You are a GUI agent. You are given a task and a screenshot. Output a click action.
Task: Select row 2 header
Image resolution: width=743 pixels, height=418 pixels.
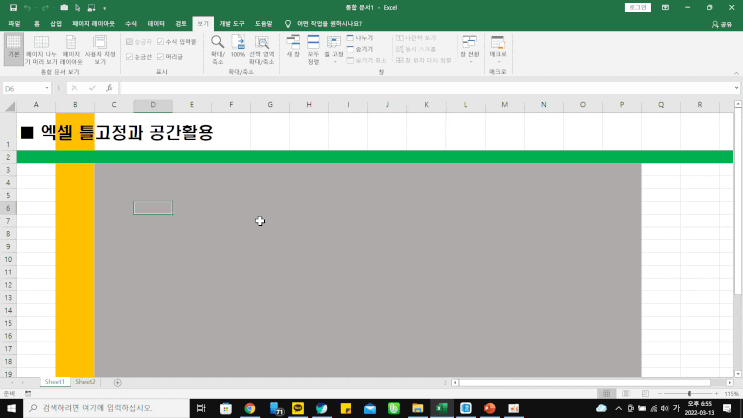(x=8, y=157)
